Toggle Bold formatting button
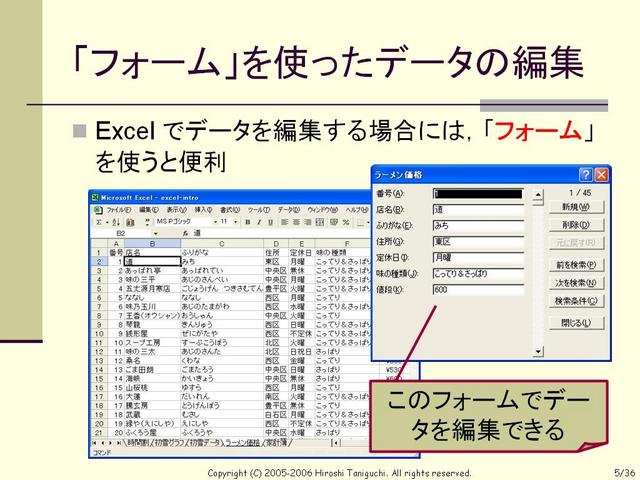This screenshot has width=640, height=480. coord(247,222)
